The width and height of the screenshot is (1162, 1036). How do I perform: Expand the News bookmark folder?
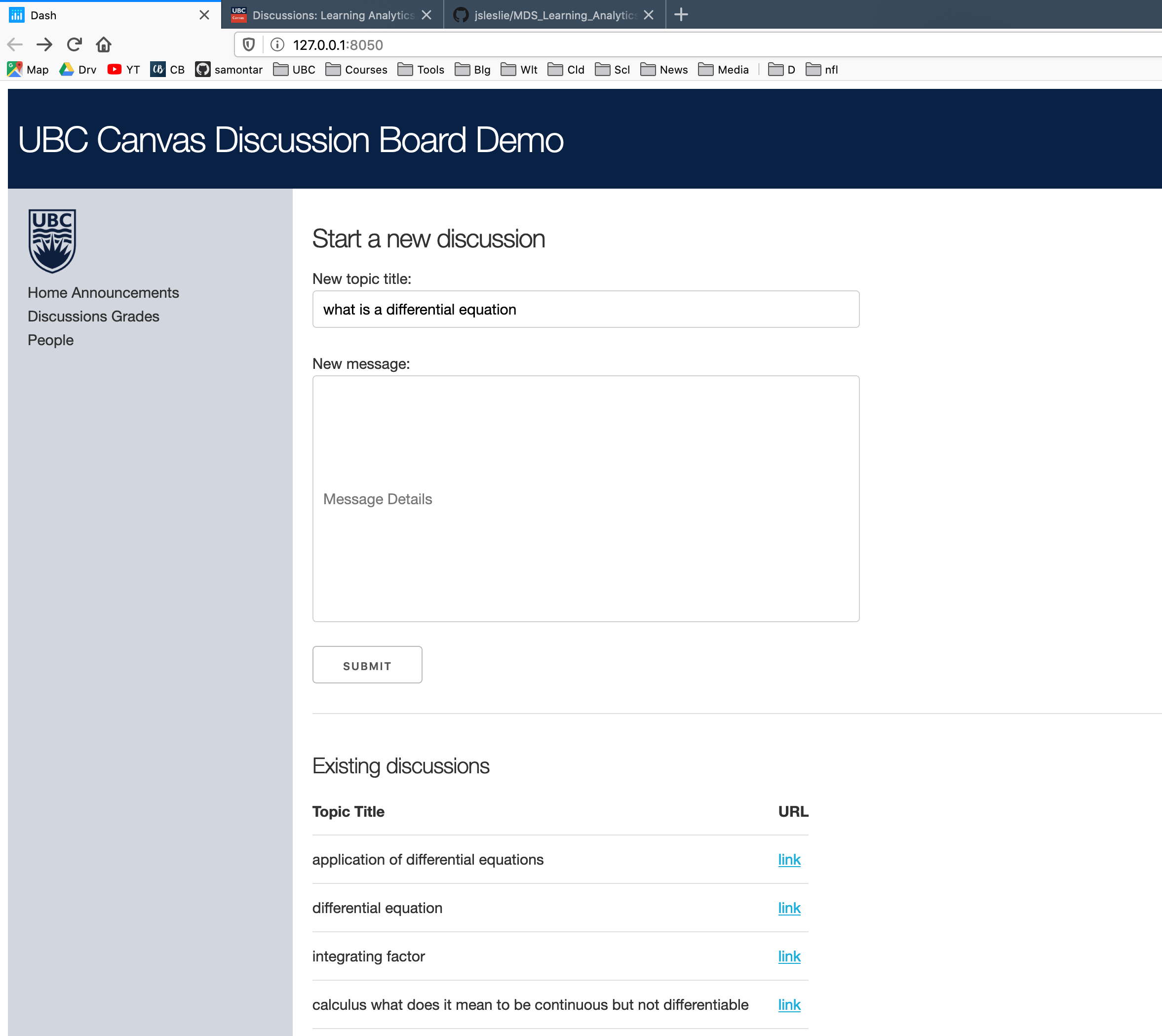[663, 70]
